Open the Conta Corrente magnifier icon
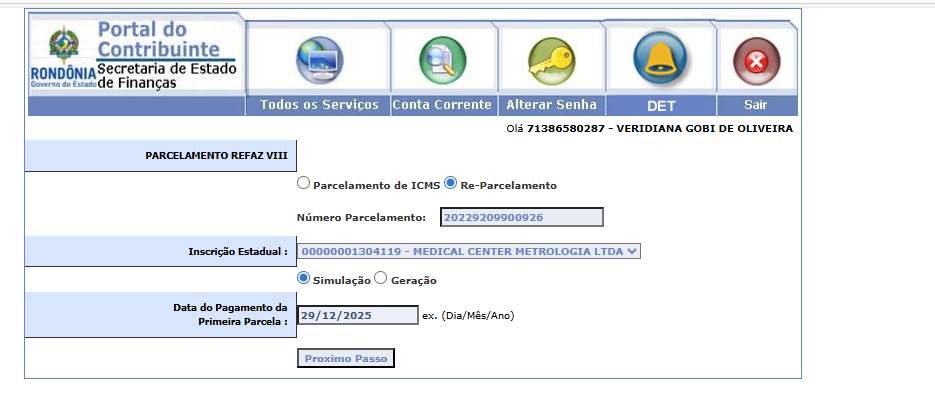Image resolution: width=935 pixels, height=414 pixels. click(442, 60)
